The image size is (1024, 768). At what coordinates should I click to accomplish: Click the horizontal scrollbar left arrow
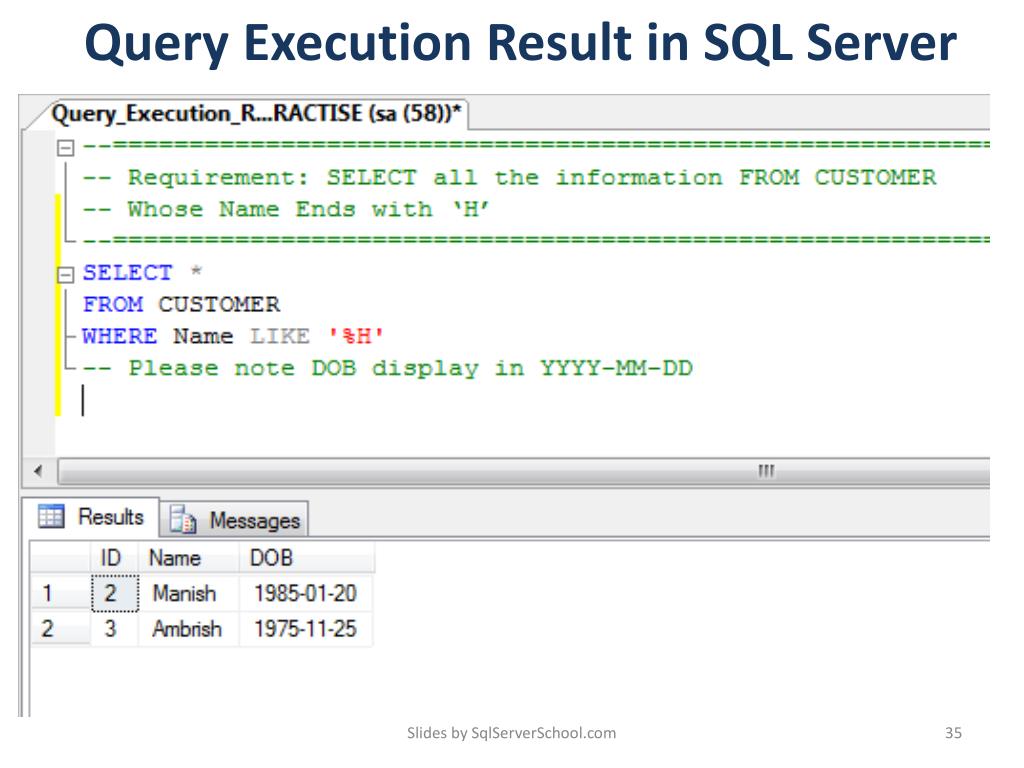click(x=39, y=471)
